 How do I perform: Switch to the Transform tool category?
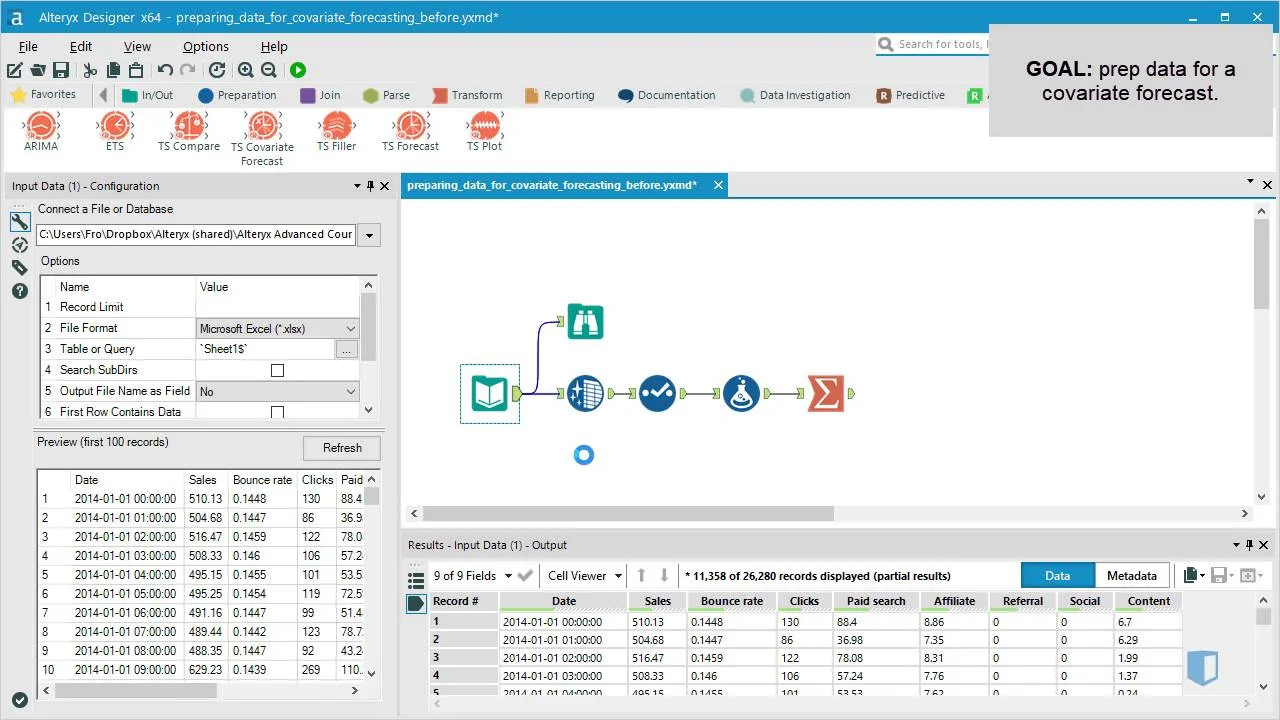[468, 95]
